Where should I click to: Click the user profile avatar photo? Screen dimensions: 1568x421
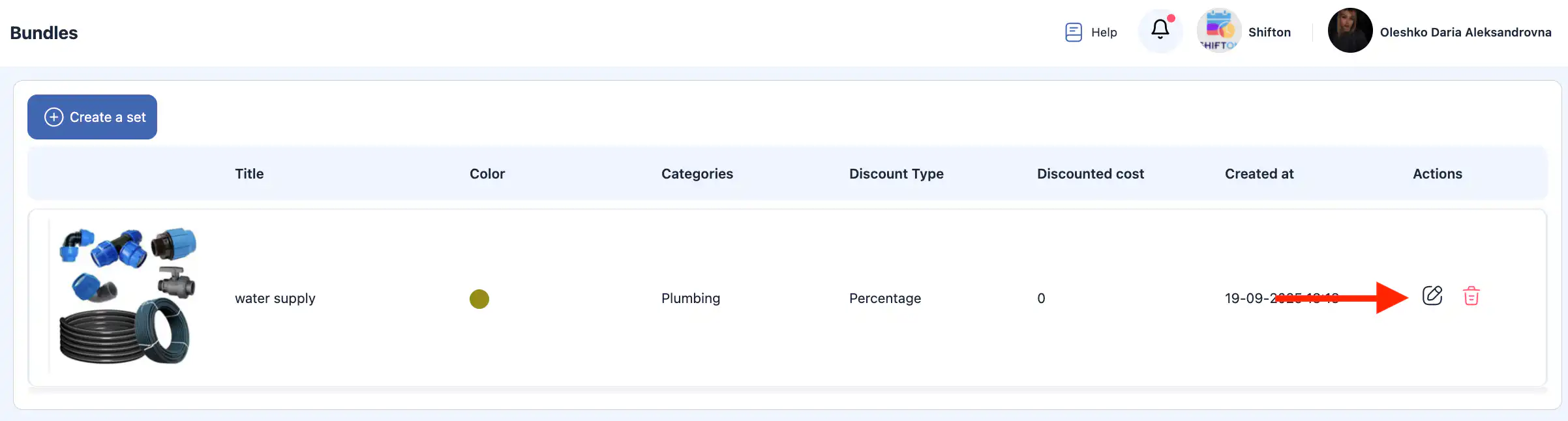click(1349, 31)
